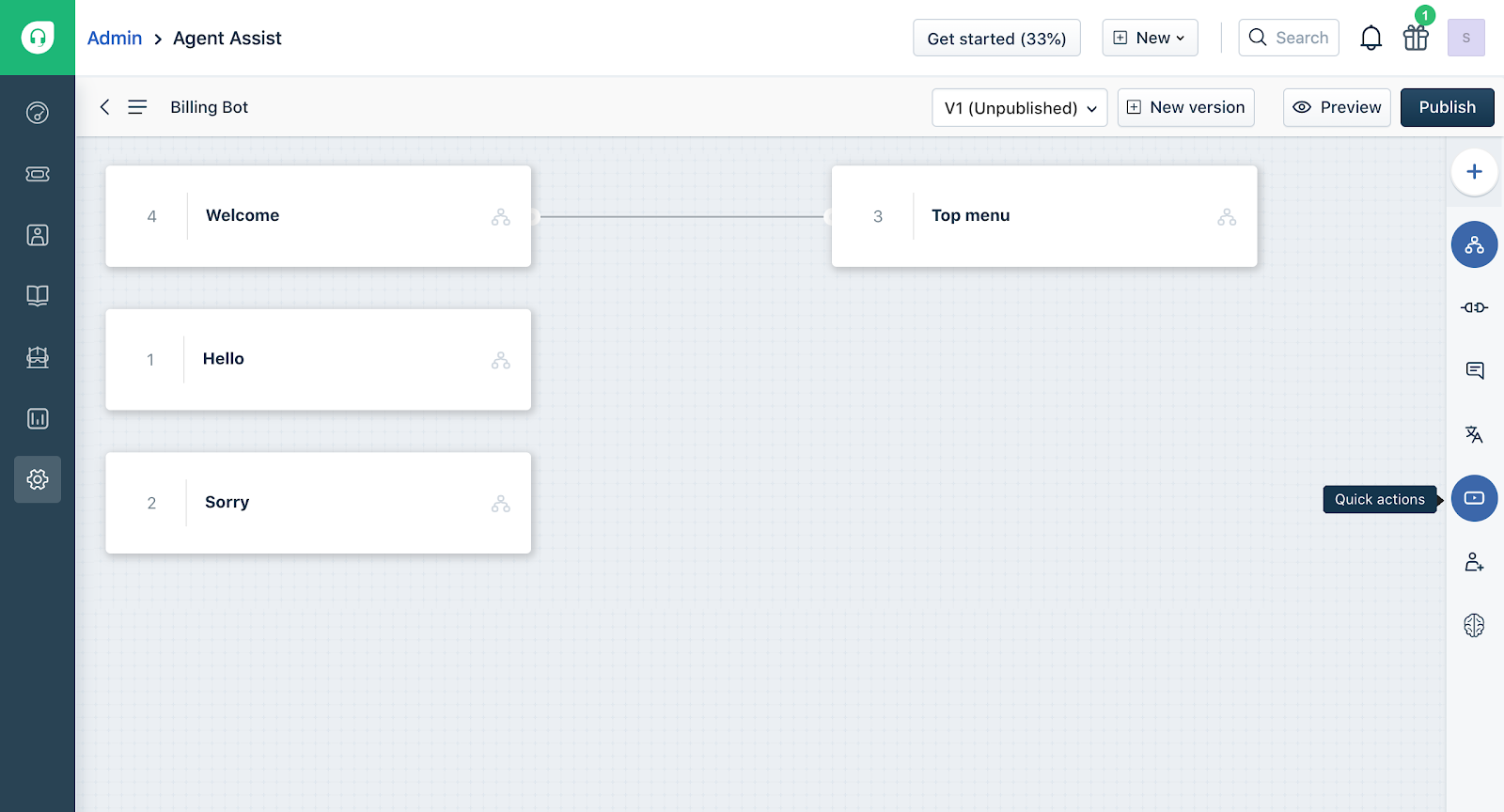
Task: Open the tickets icon in left sidebar
Action: point(38,174)
